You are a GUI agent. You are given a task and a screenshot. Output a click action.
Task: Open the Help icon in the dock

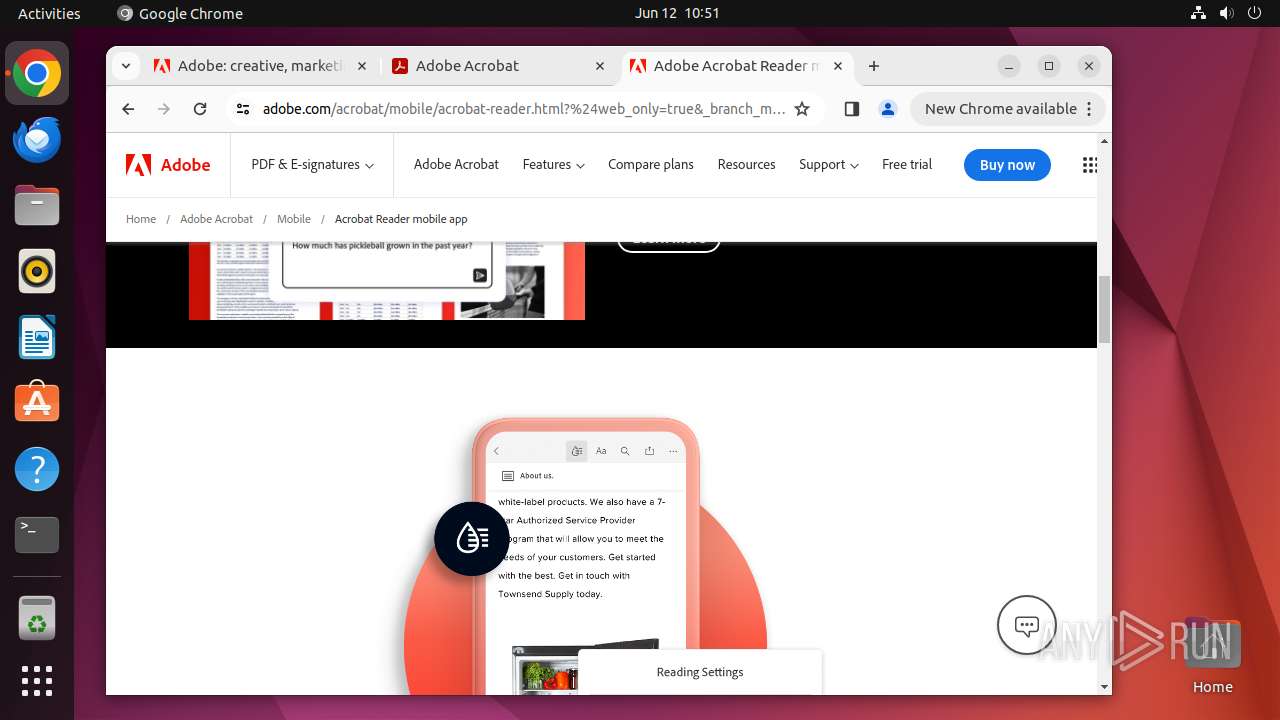point(37,469)
